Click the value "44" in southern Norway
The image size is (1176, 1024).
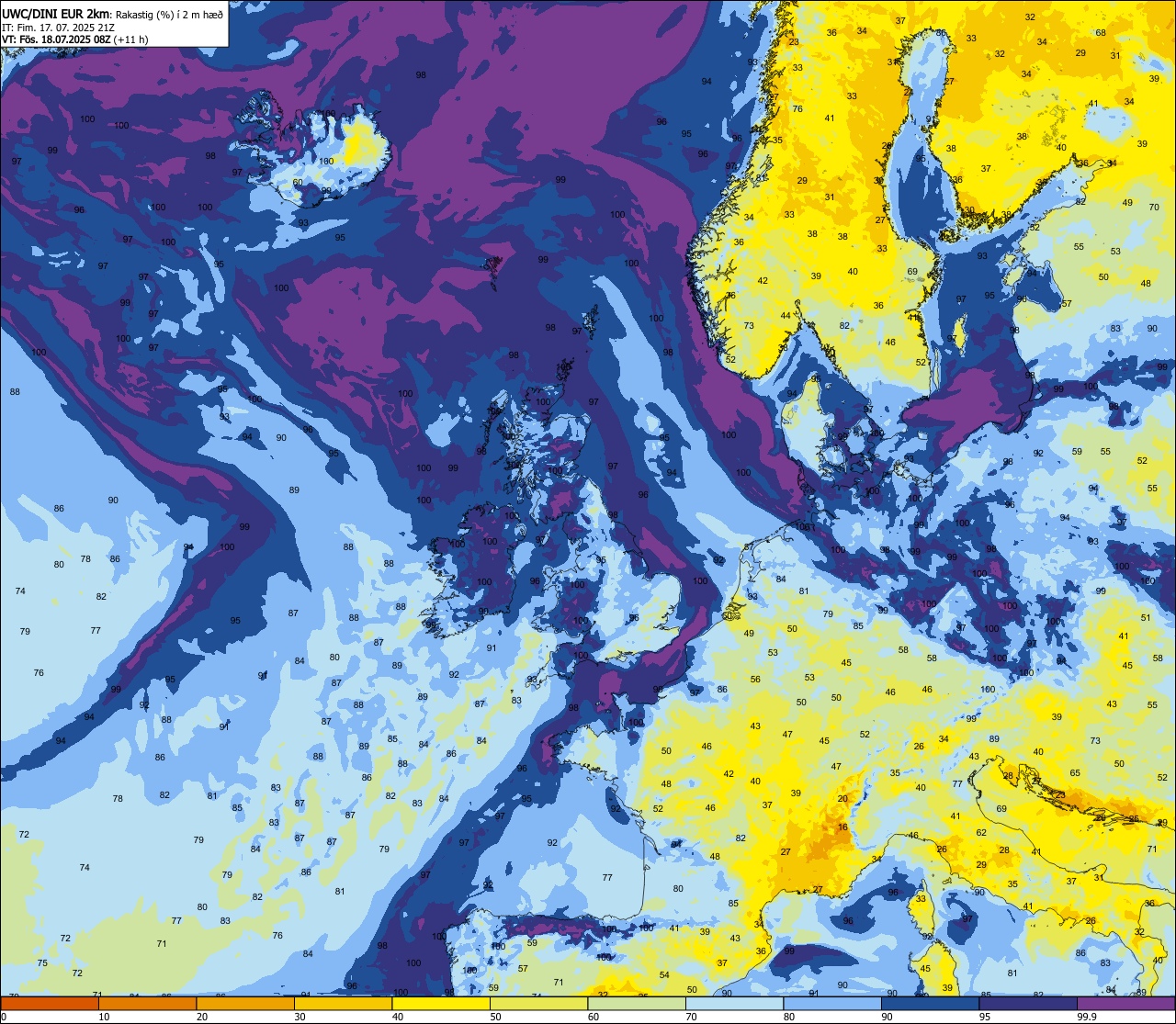pyautogui.click(x=786, y=315)
